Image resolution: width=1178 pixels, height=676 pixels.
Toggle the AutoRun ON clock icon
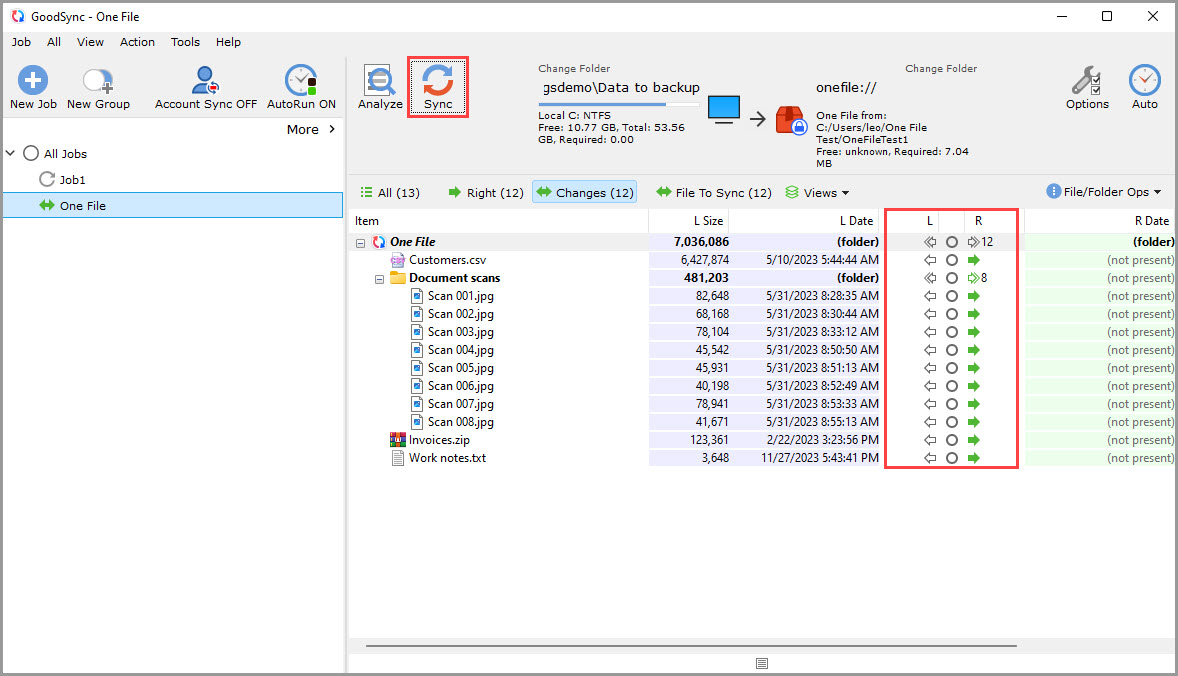click(x=301, y=80)
